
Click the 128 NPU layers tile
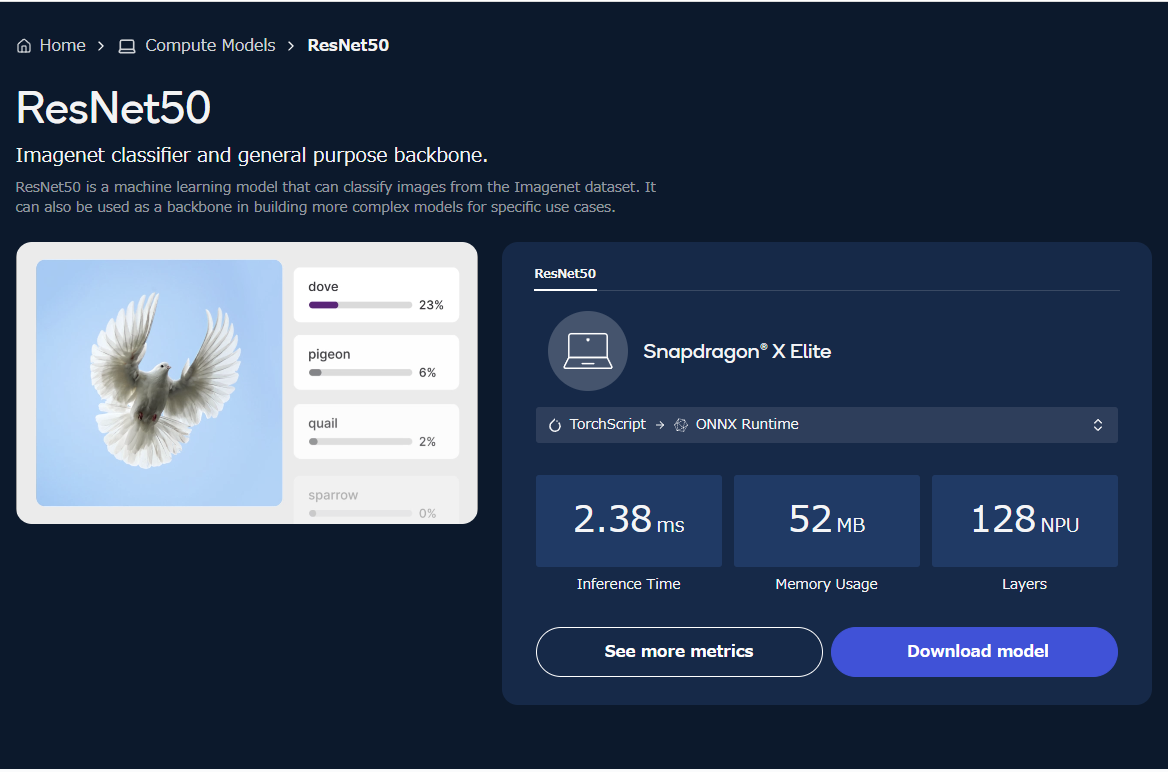coord(1025,520)
